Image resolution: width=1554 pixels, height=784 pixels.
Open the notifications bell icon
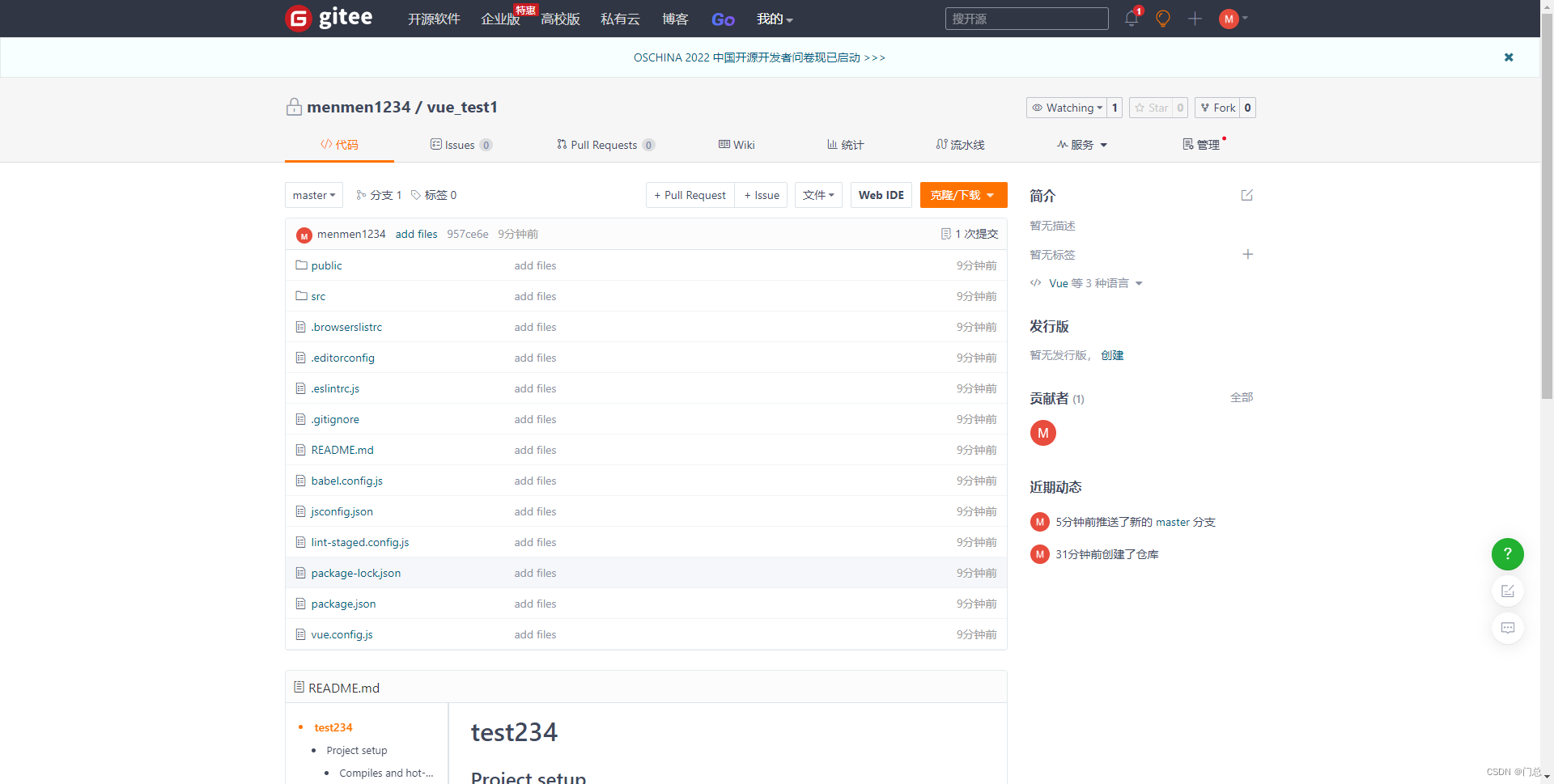(x=1130, y=19)
